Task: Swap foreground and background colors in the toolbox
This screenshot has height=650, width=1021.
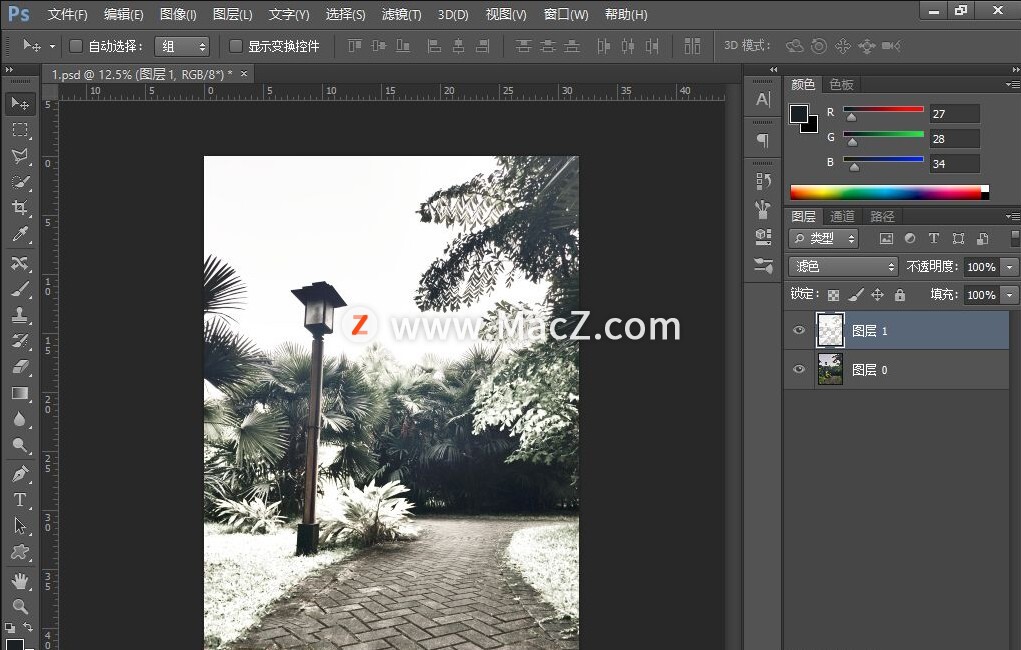Action: [28, 627]
